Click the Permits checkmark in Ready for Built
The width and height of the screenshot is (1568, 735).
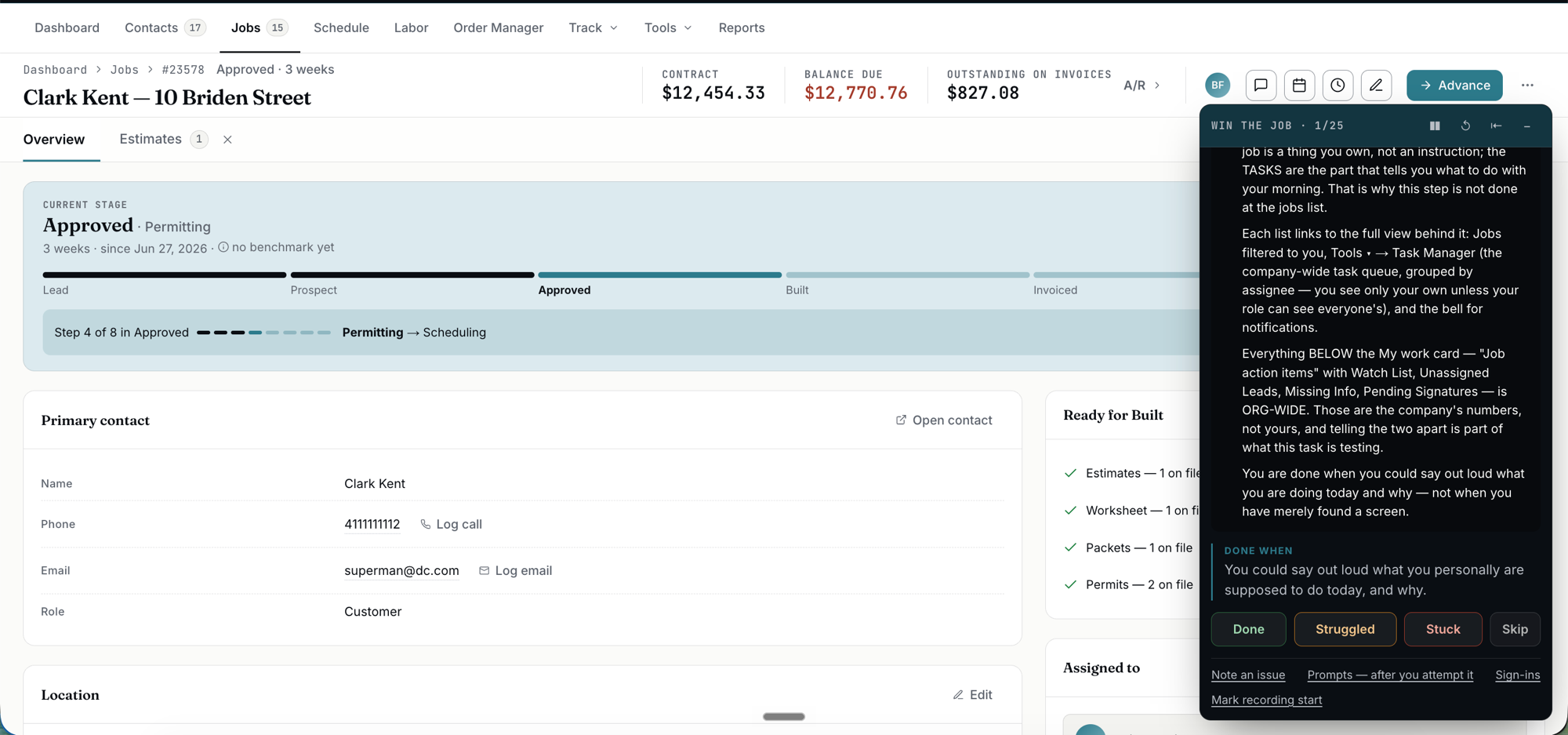point(1071,584)
